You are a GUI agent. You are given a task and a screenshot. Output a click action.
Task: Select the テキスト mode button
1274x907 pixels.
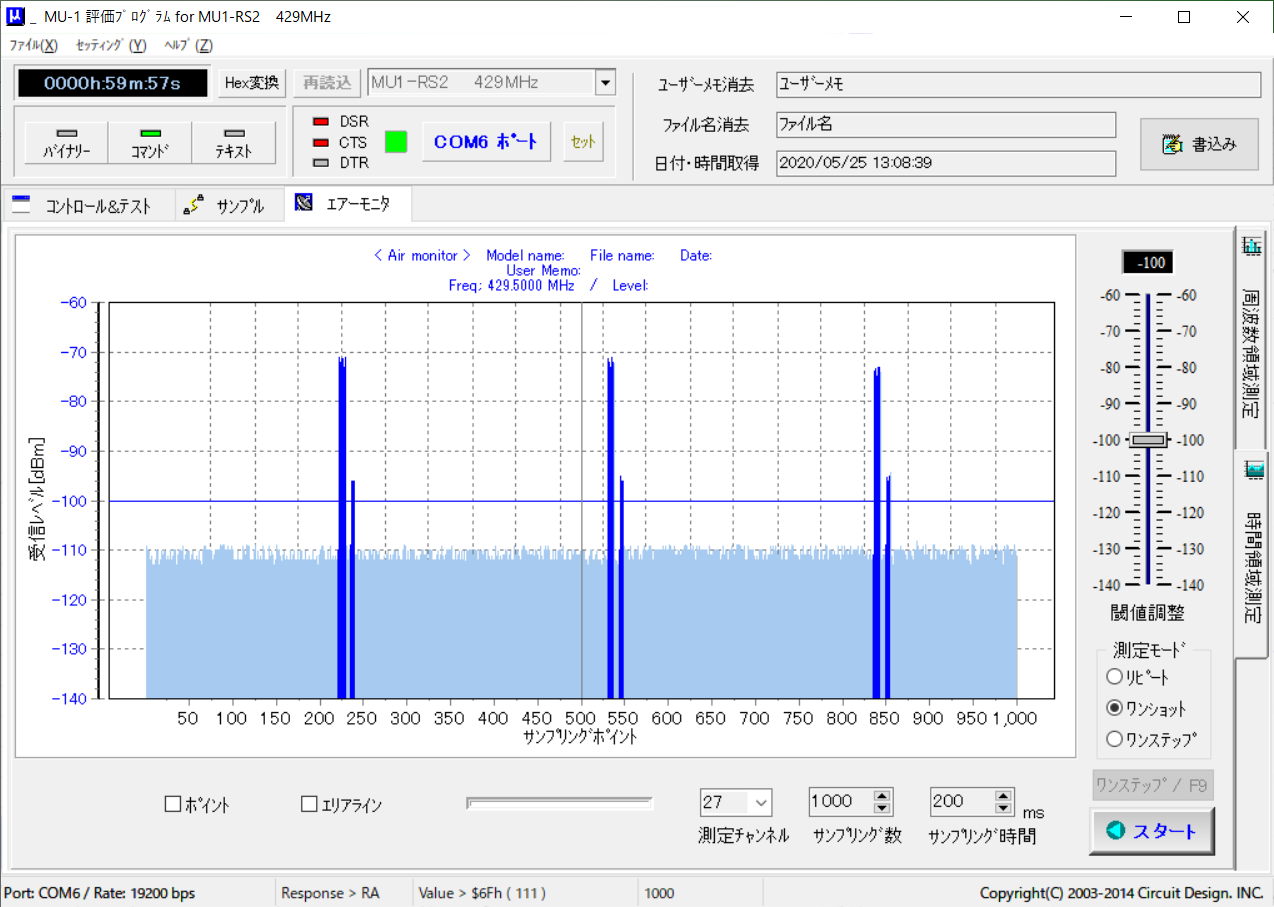point(234,143)
